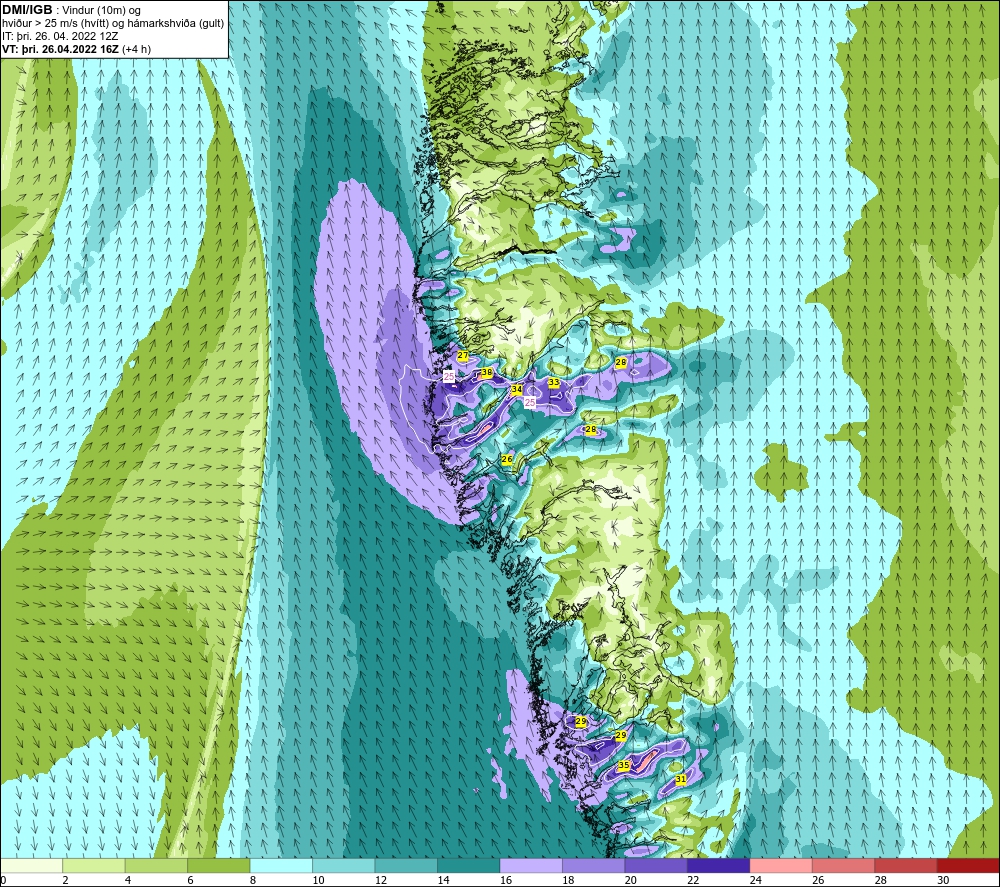Click the yellow 35 gust label
The image size is (1000, 887).
(x=624, y=765)
